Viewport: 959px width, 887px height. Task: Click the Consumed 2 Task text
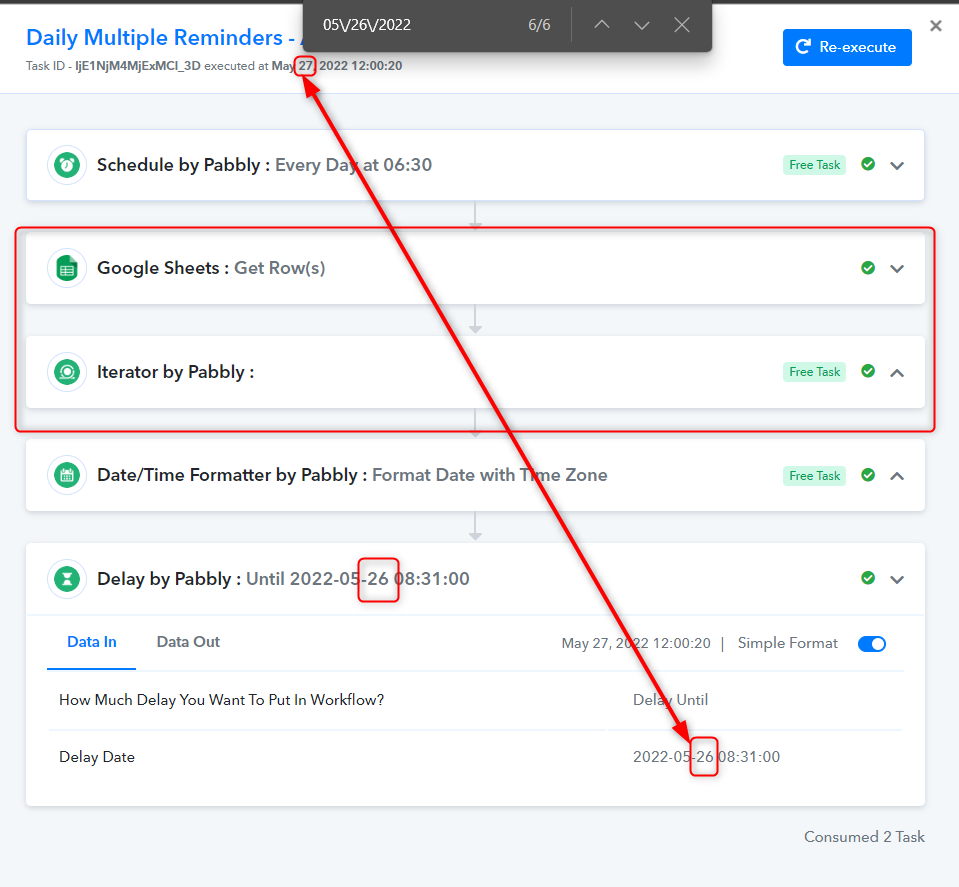[x=864, y=837]
